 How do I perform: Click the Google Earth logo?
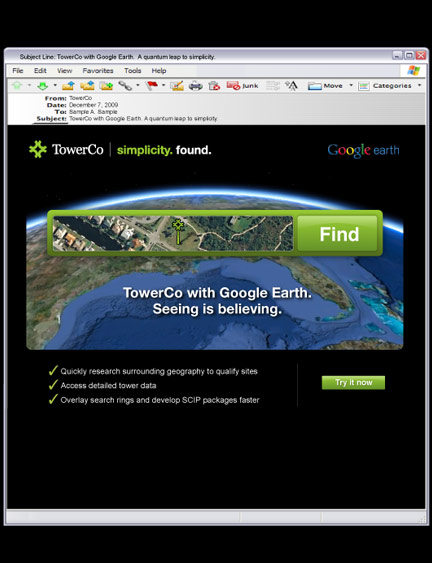(x=363, y=150)
